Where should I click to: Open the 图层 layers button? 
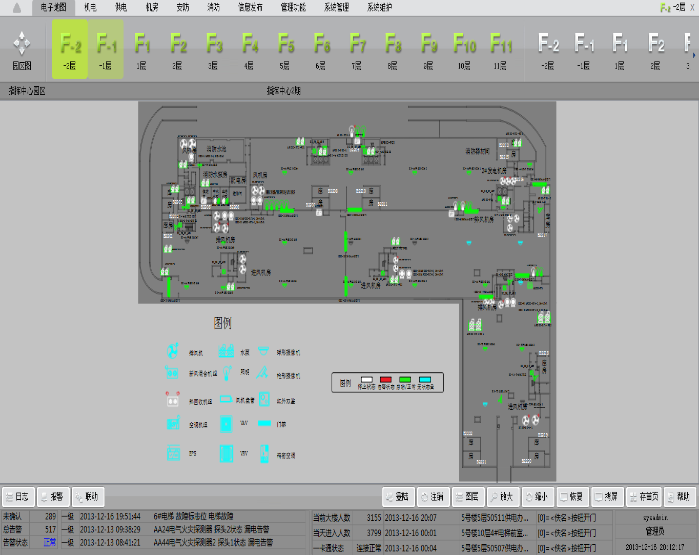pos(468,497)
